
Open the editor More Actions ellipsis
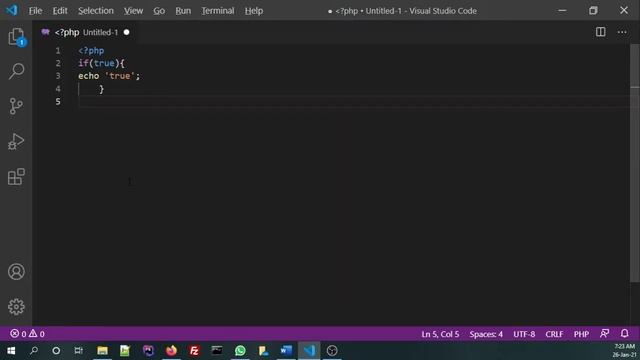622,32
